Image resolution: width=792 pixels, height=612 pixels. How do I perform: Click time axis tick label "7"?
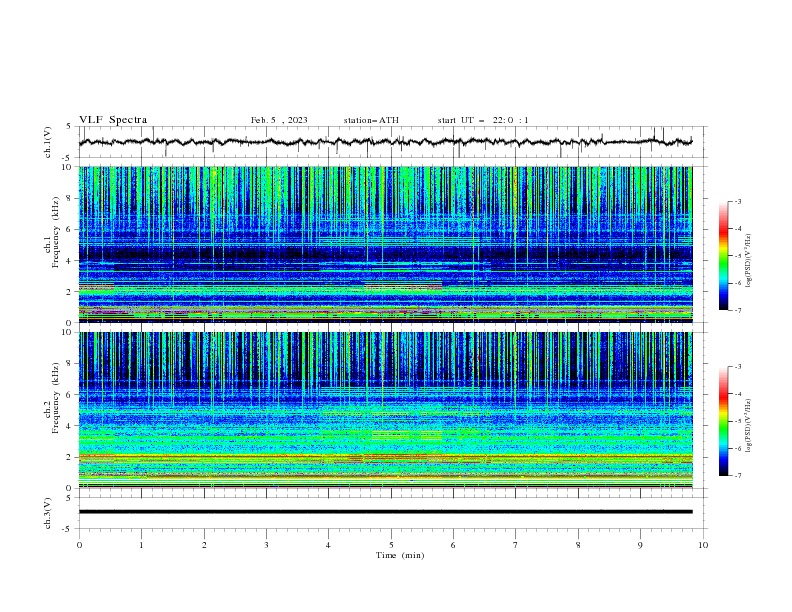516,545
